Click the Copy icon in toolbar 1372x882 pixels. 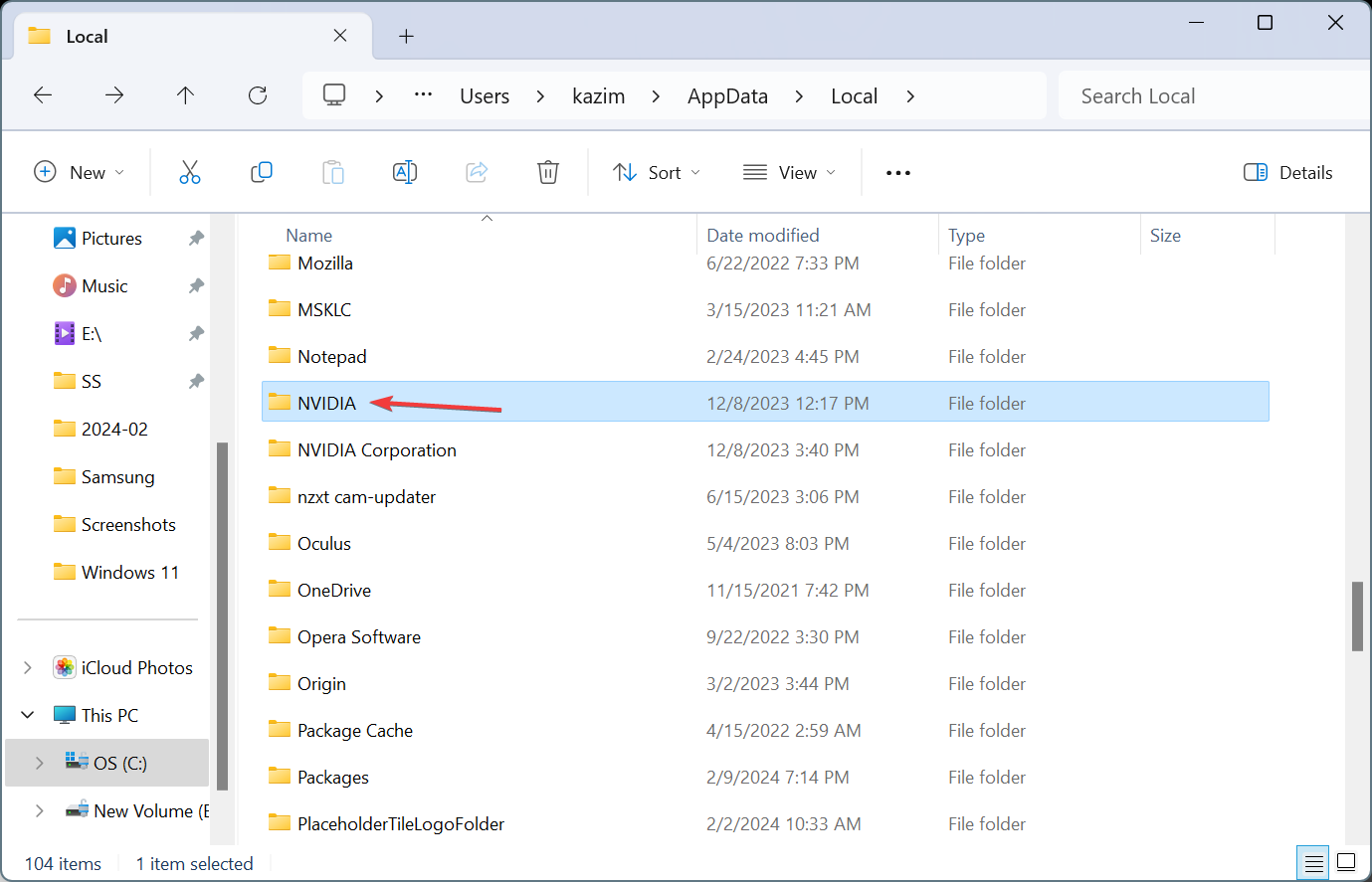(x=262, y=172)
